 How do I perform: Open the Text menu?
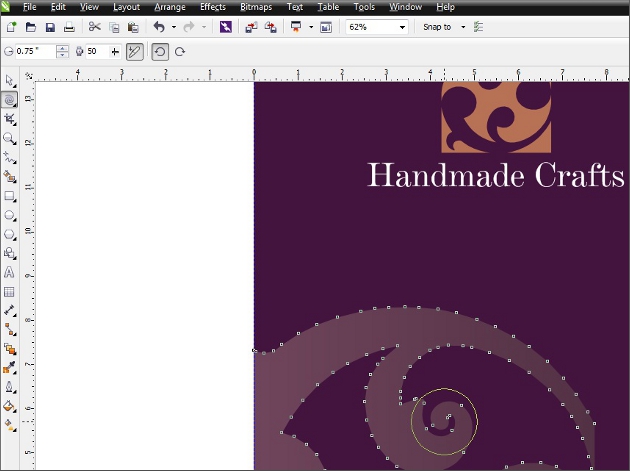tap(295, 7)
